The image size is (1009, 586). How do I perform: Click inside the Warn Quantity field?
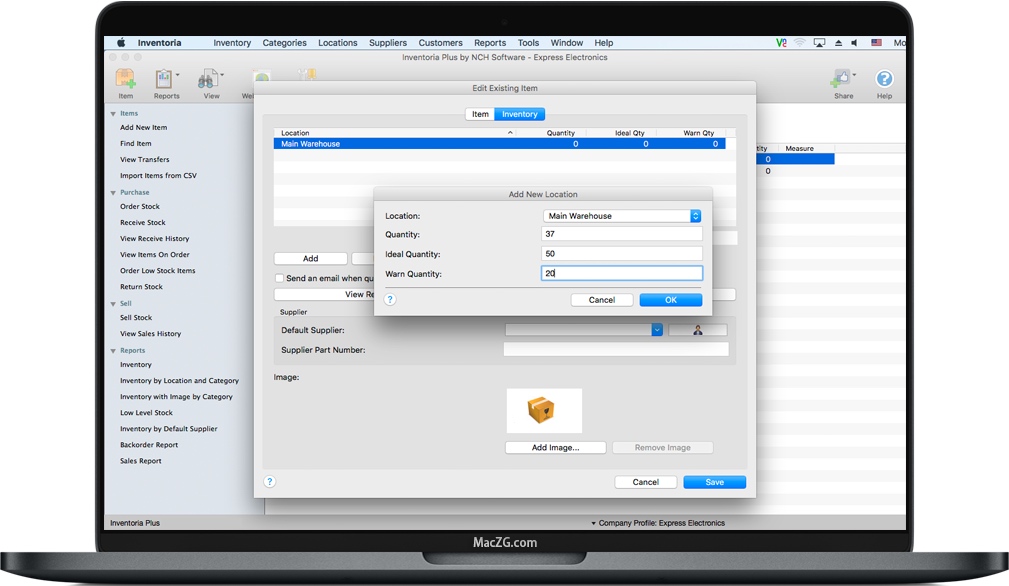pos(621,273)
